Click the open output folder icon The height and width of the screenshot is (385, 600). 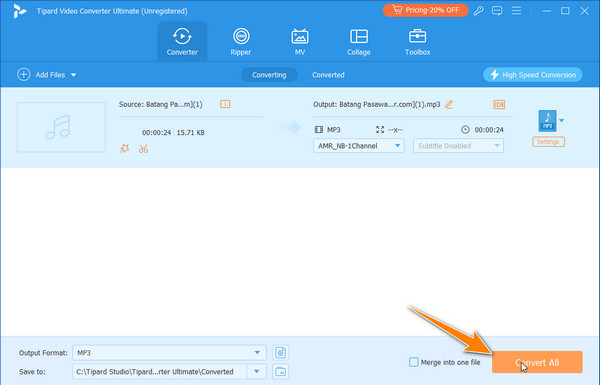[x=280, y=371]
